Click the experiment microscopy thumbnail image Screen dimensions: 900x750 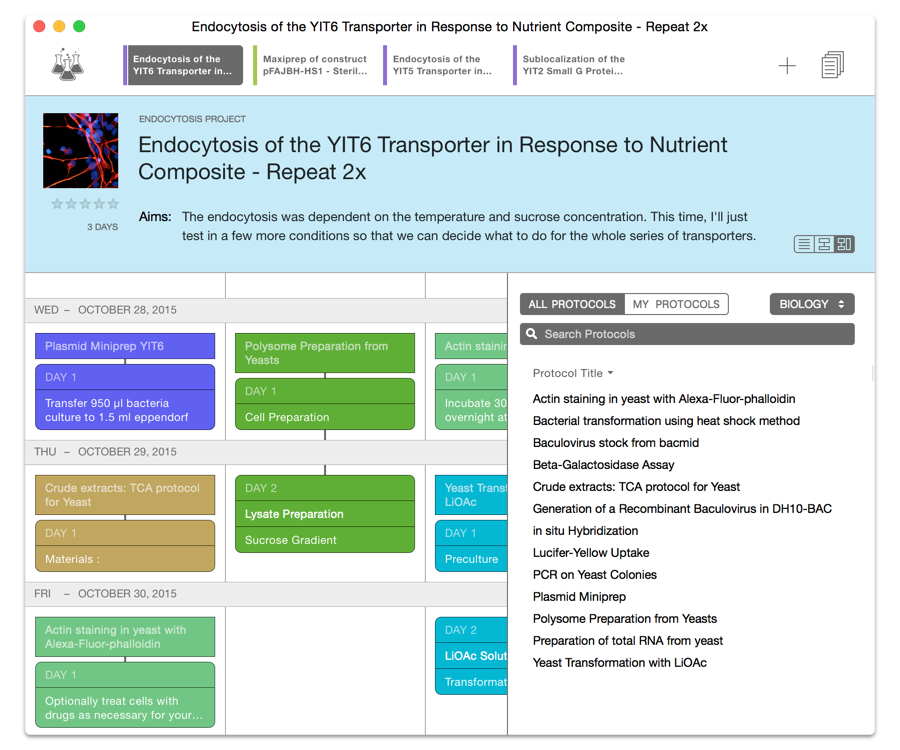tap(80, 151)
